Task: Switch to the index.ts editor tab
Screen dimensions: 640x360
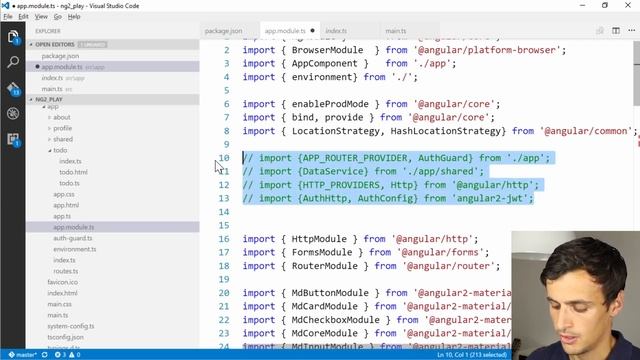Action: click(x=350, y=31)
